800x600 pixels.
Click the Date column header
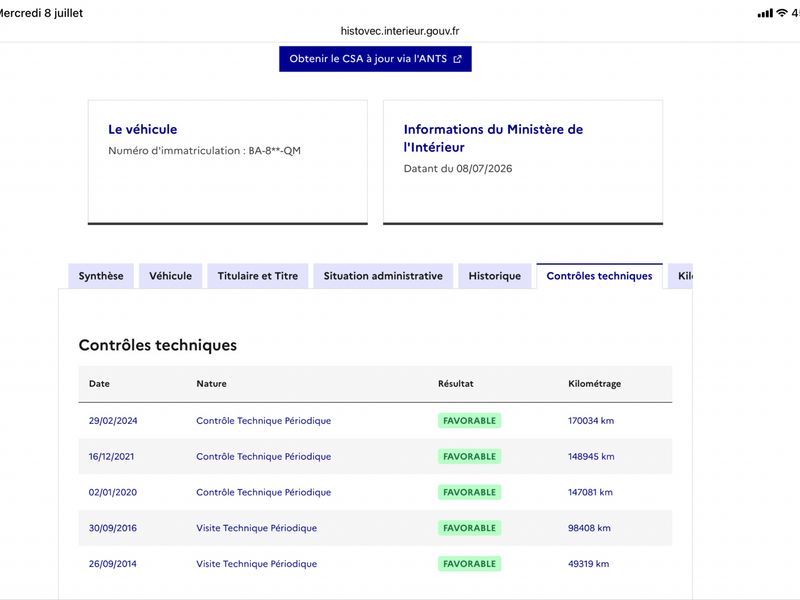click(99, 384)
